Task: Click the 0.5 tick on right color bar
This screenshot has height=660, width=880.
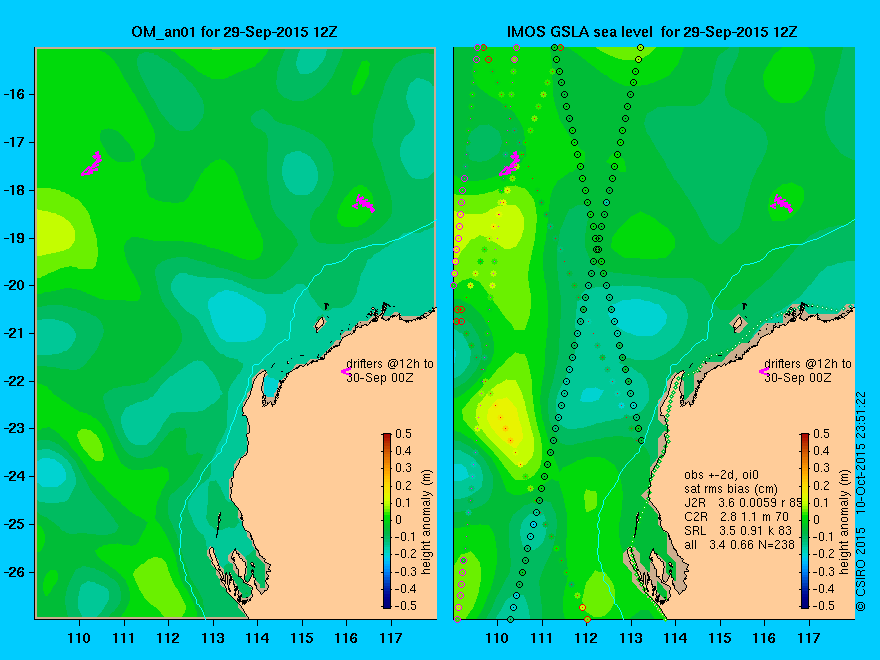Action: pyautogui.click(x=822, y=434)
